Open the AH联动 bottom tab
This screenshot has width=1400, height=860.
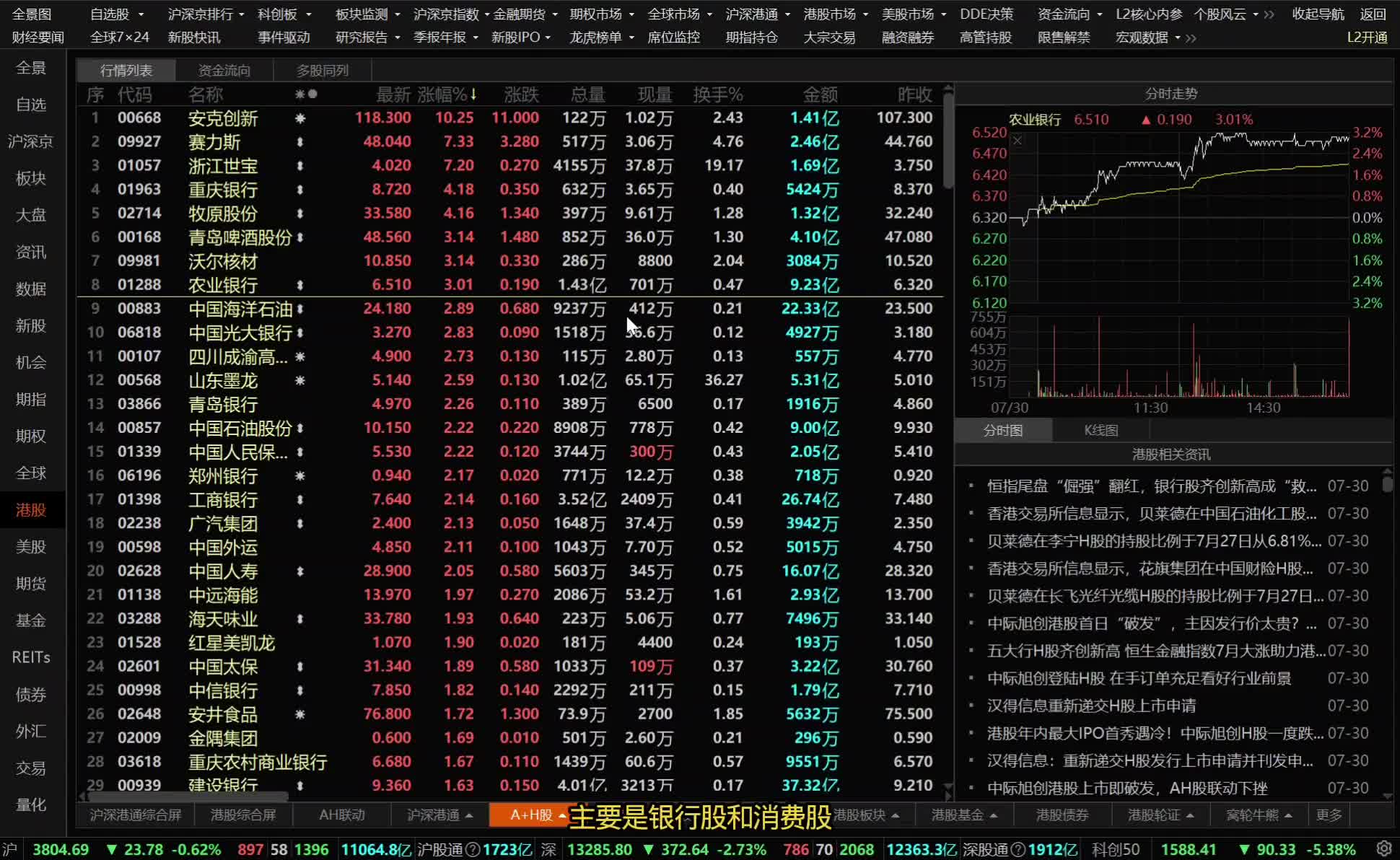[x=342, y=815]
